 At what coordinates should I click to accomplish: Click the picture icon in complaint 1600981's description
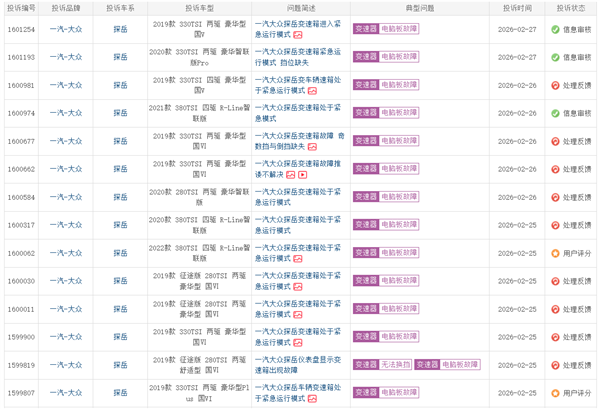(x=312, y=91)
